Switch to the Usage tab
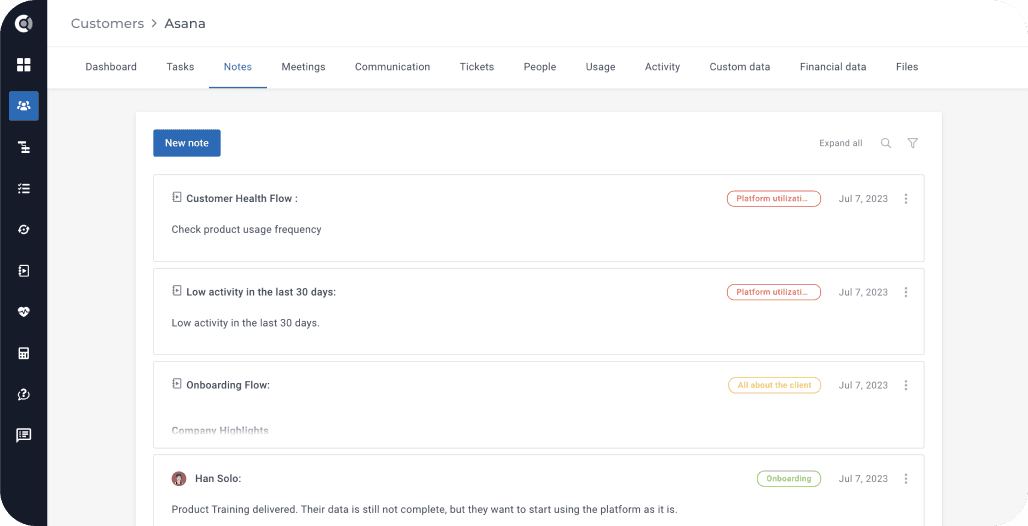 pos(601,67)
